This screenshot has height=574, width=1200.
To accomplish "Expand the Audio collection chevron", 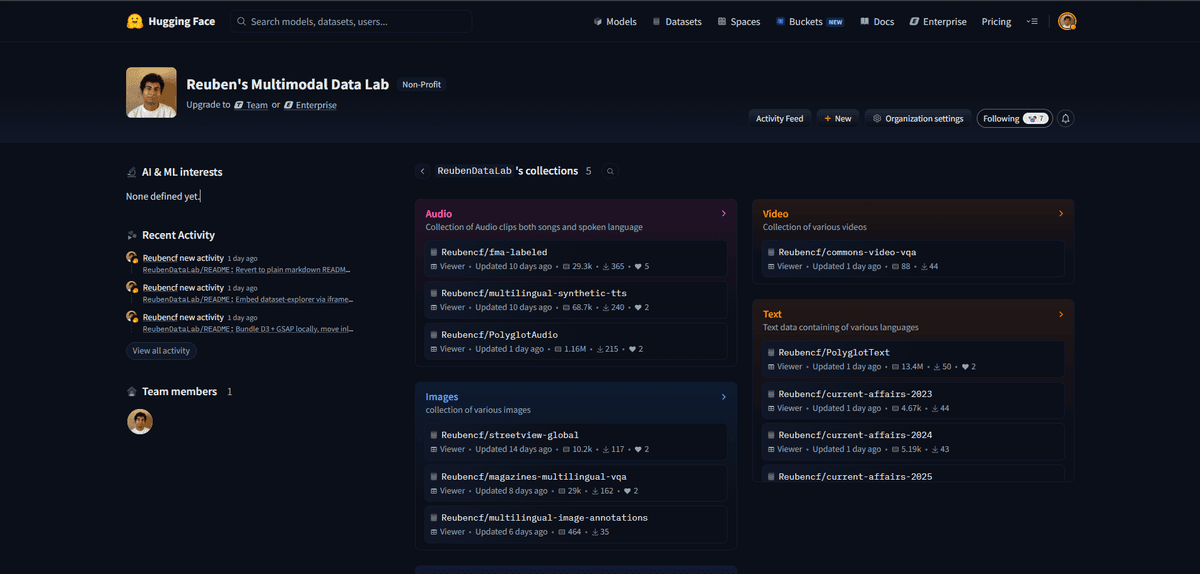I will click(x=724, y=213).
